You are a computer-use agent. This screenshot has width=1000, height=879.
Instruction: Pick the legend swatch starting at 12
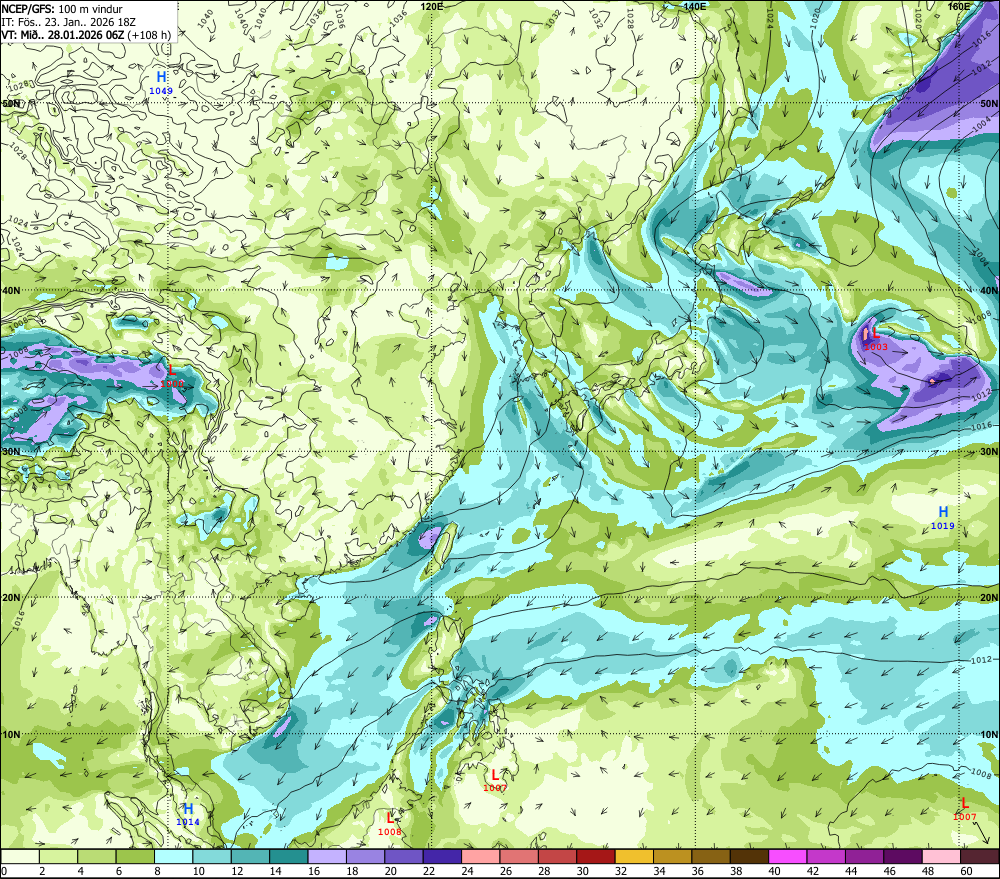tap(251, 856)
